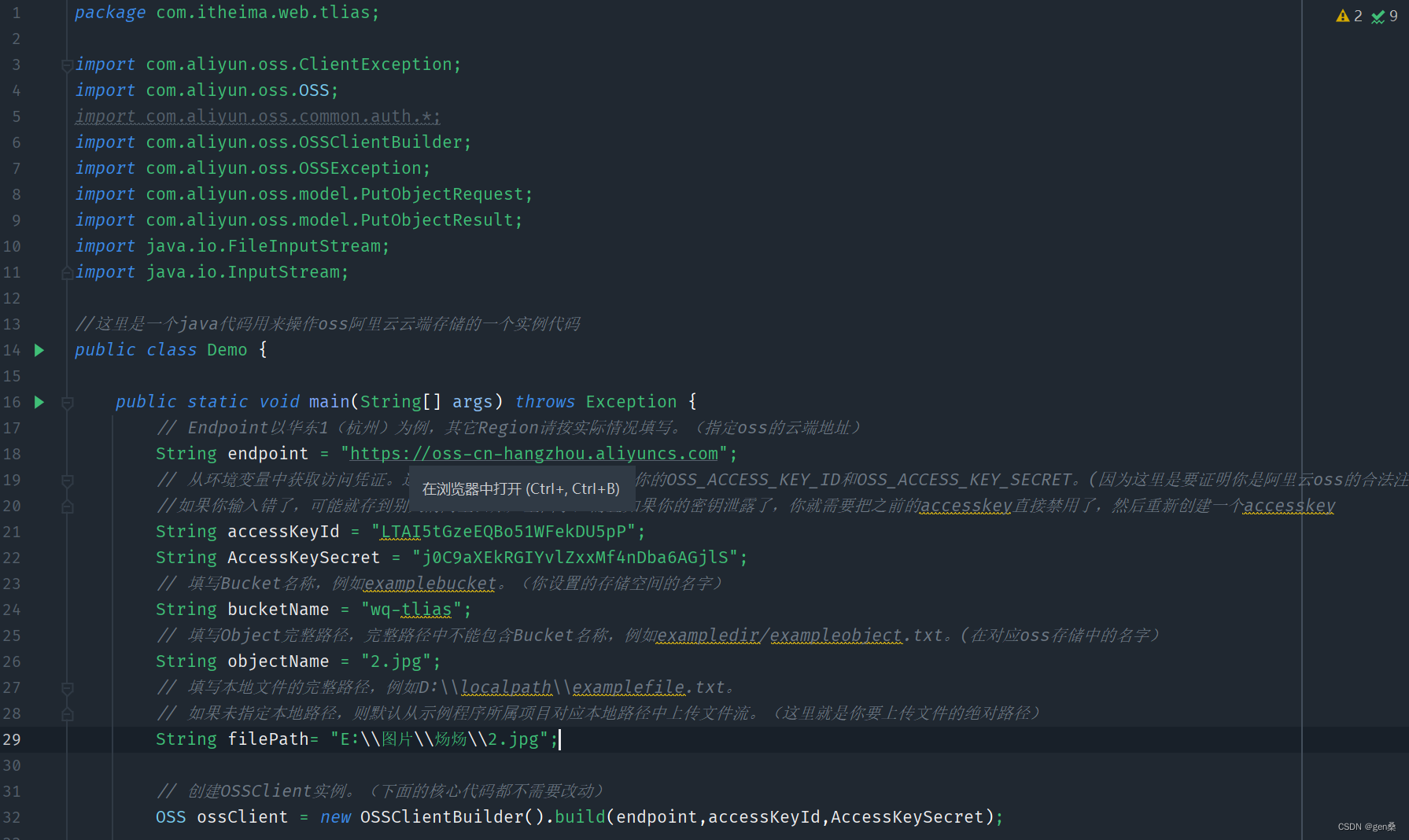Open the warnings indicator showing 2
The height and width of the screenshot is (840, 1409).
pos(1349,16)
